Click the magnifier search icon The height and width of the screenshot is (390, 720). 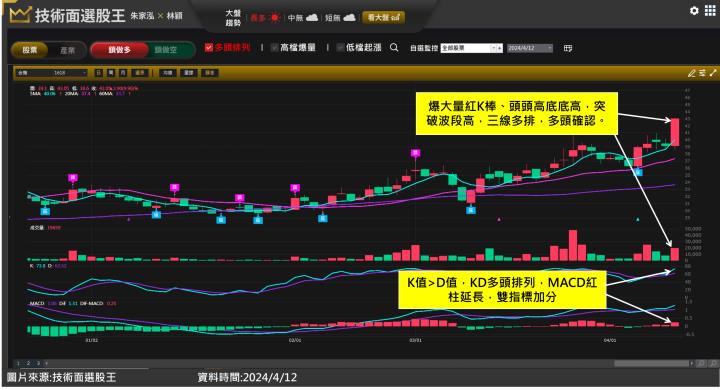394,47
